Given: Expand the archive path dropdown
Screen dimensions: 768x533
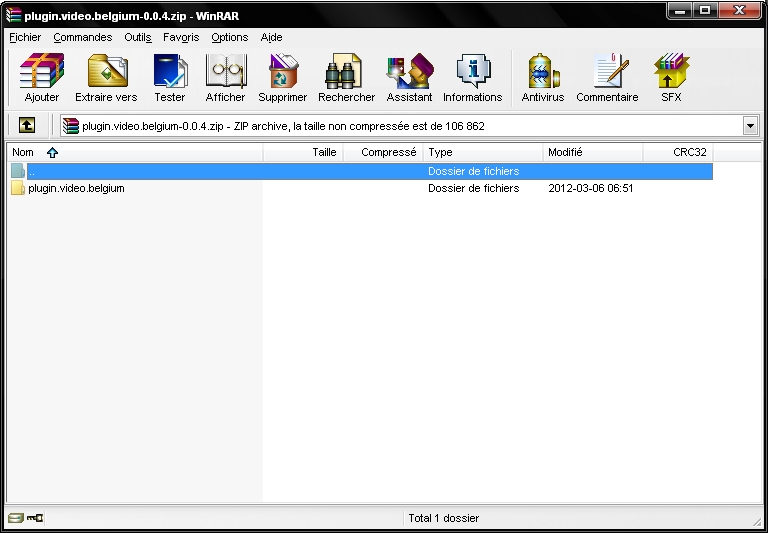Looking at the screenshot, I should coord(750,126).
